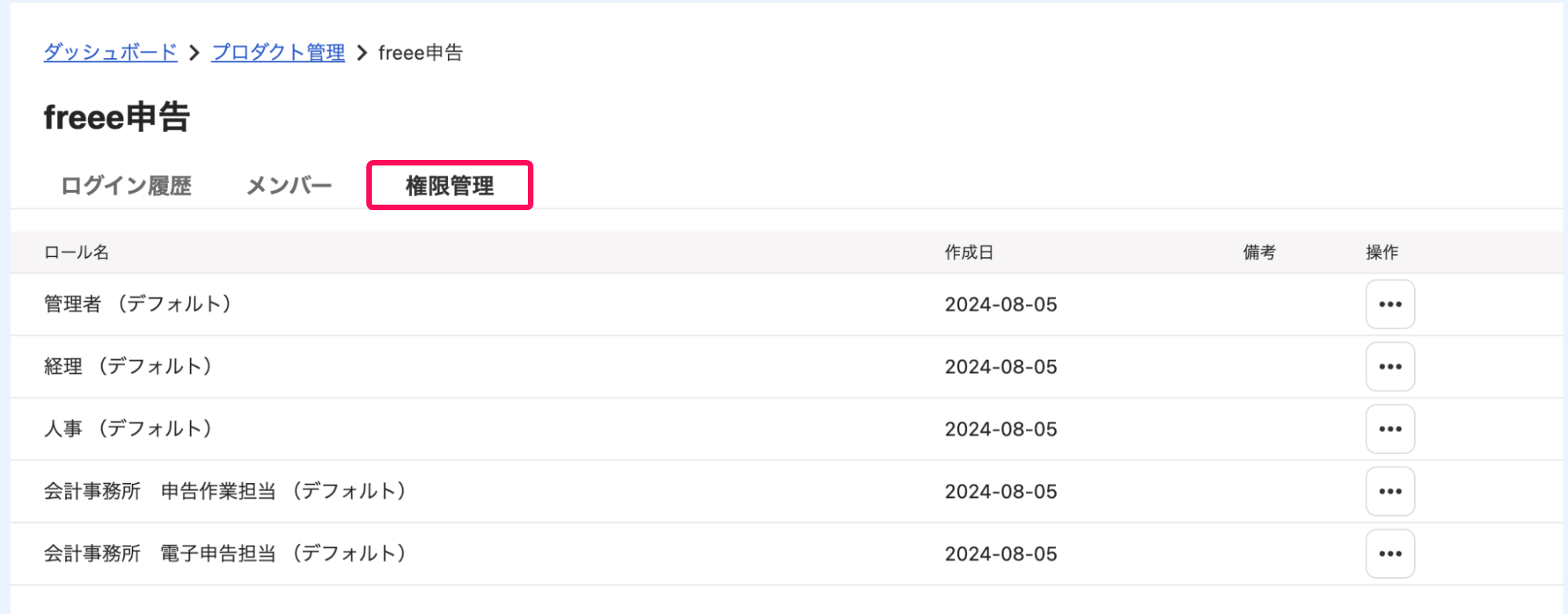Select the 管理者（デフォルト）role row name
This screenshot has height=614, width=1568.
point(138,304)
